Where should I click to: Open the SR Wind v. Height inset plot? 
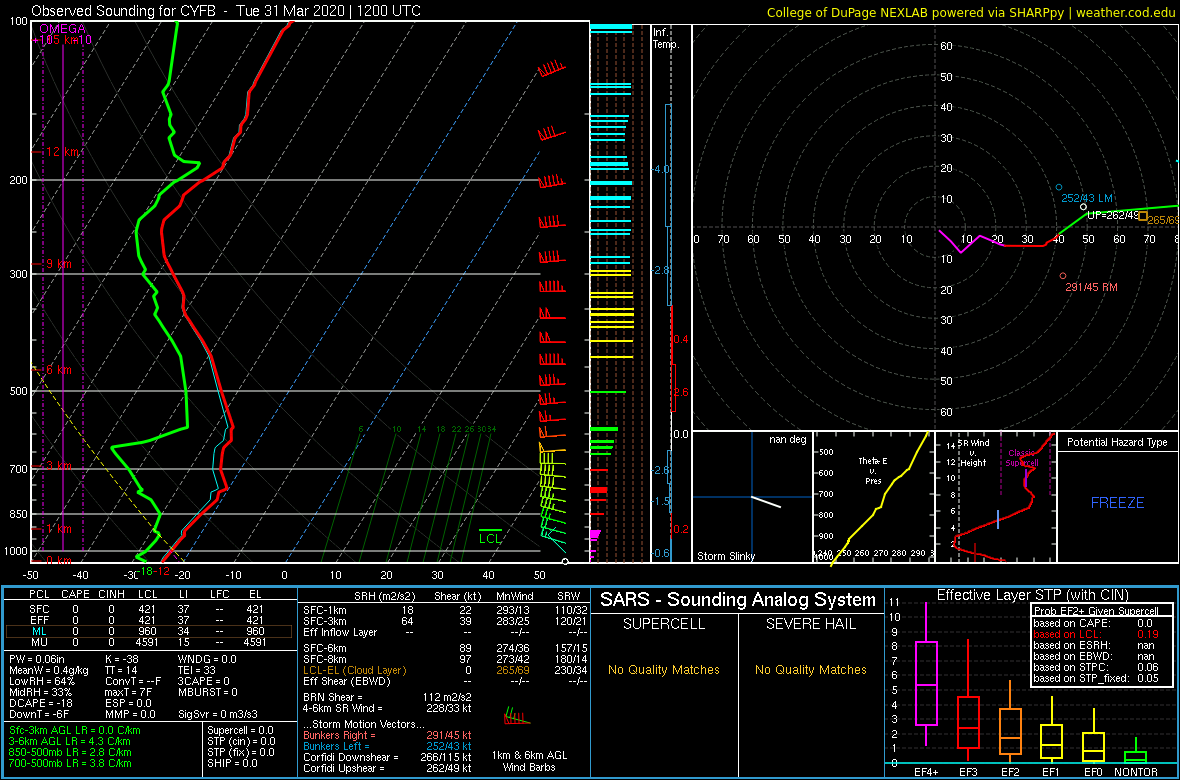tap(995, 497)
